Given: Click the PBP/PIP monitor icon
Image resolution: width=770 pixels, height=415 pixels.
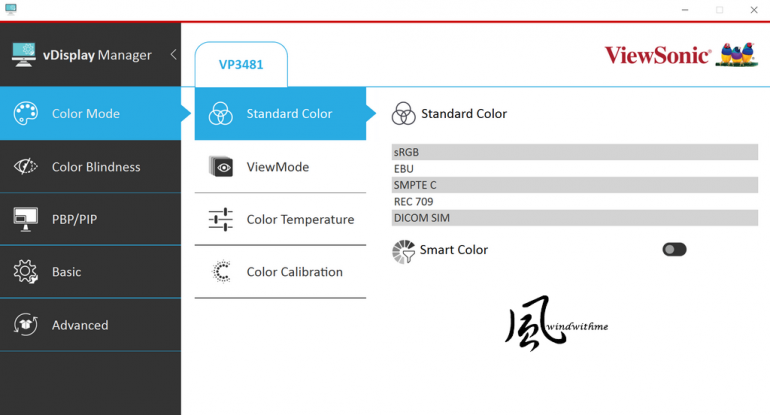Looking at the screenshot, I should click(26, 219).
